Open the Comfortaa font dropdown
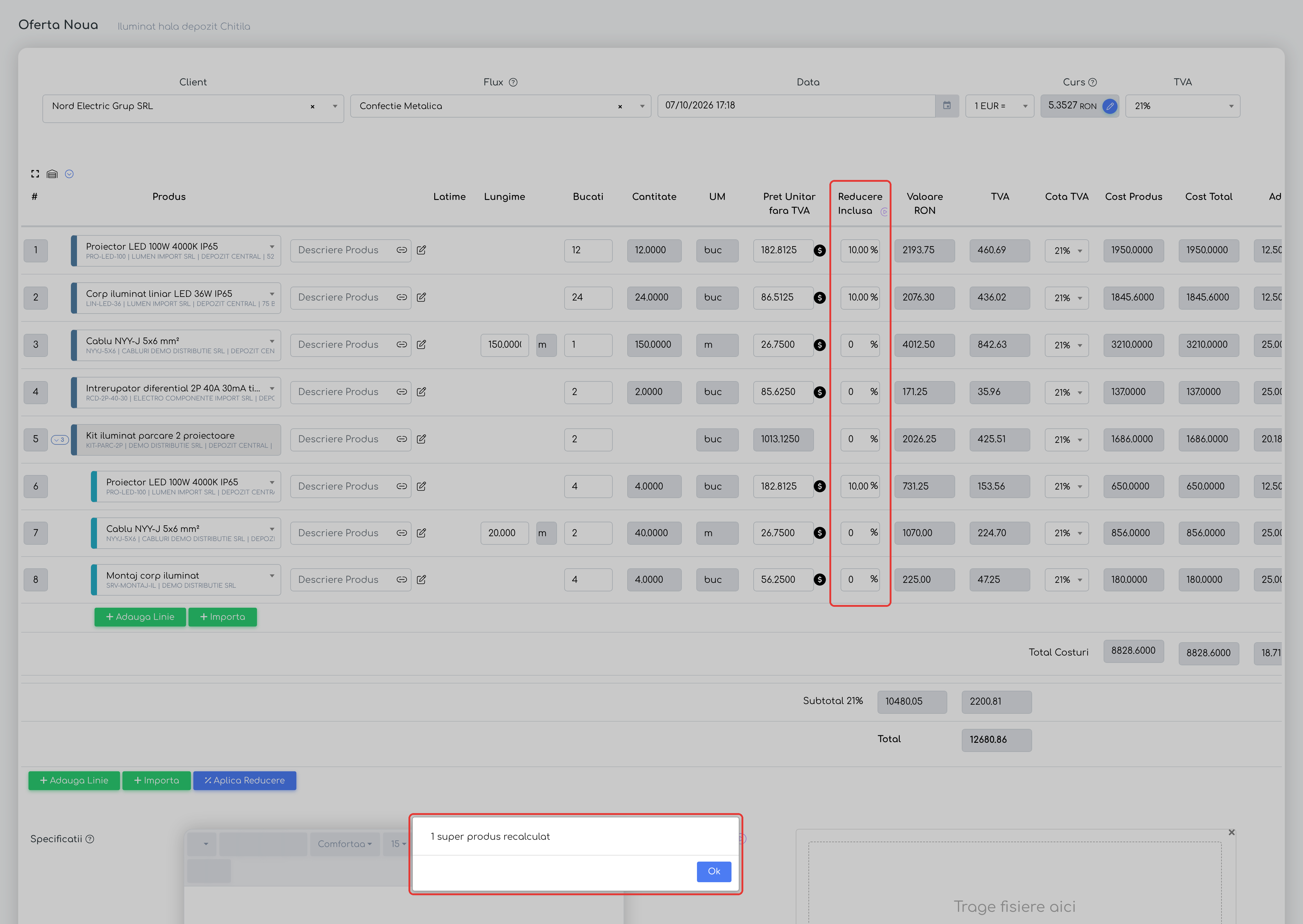Image resolution: width=1303 pixels, height=924 pixels. point(344,844)
